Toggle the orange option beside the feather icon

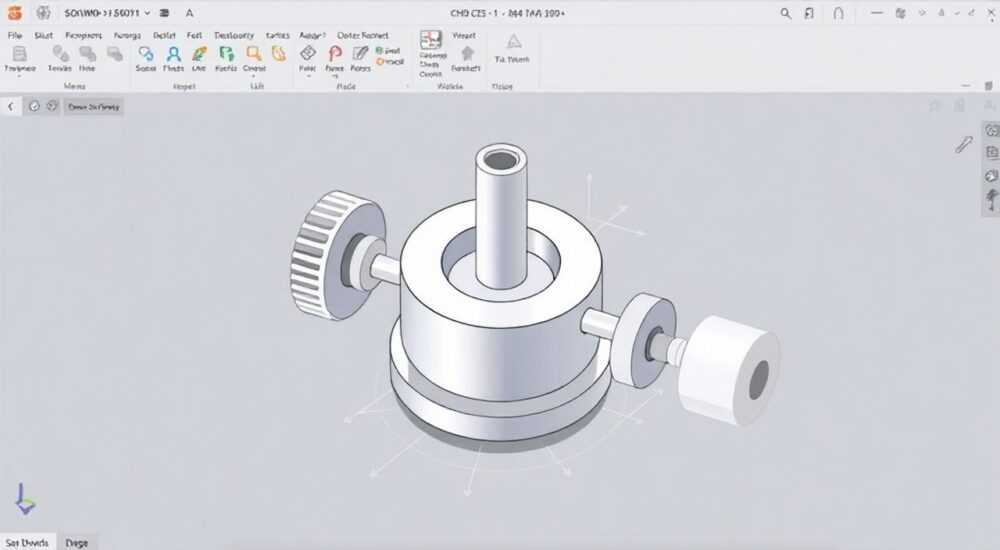click(390, 62)
